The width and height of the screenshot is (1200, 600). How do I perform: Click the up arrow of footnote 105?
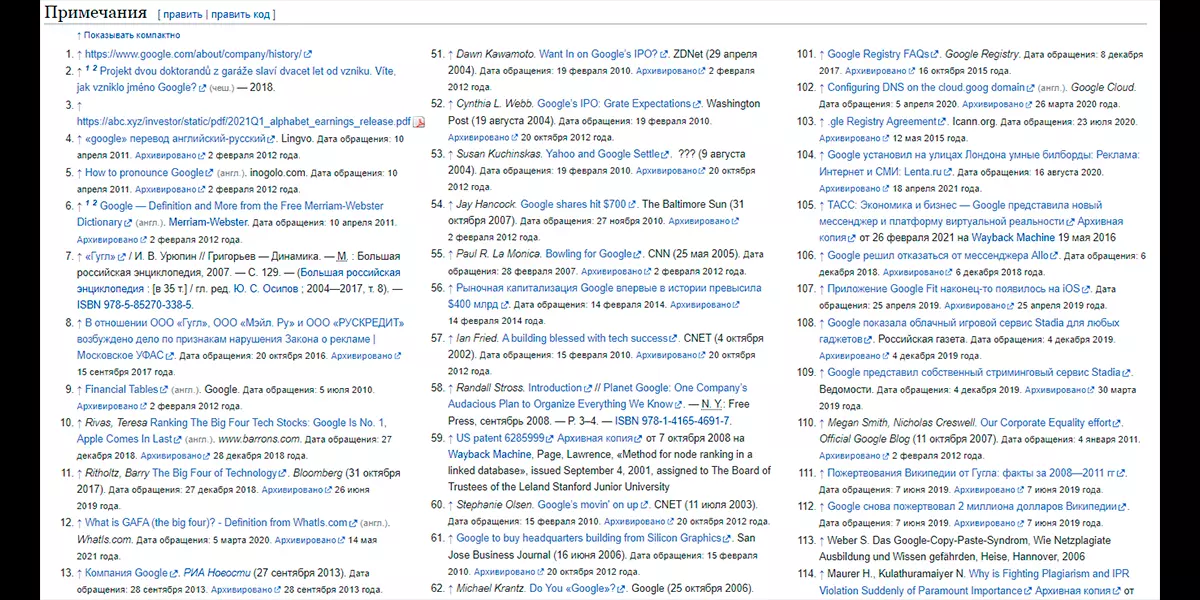[821, 205]
